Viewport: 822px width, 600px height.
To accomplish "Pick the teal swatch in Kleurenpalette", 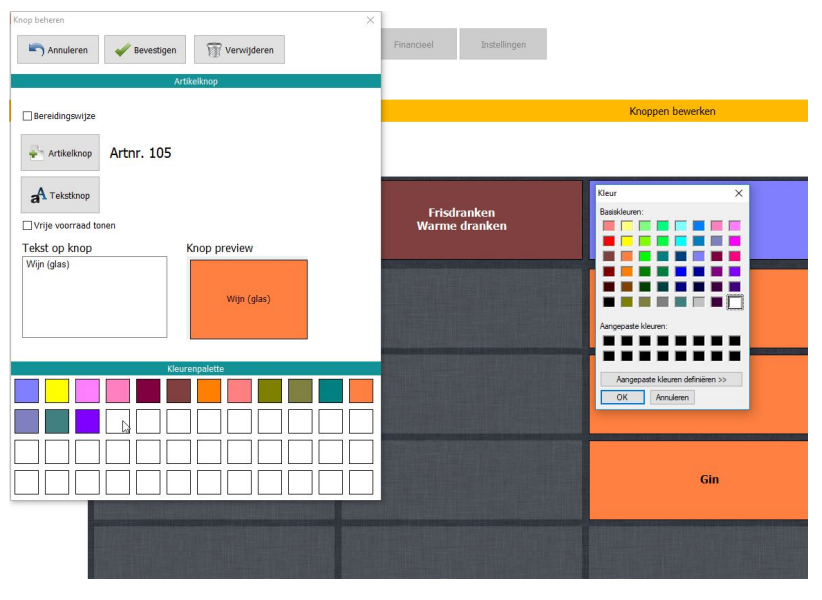I will point(331,391).
